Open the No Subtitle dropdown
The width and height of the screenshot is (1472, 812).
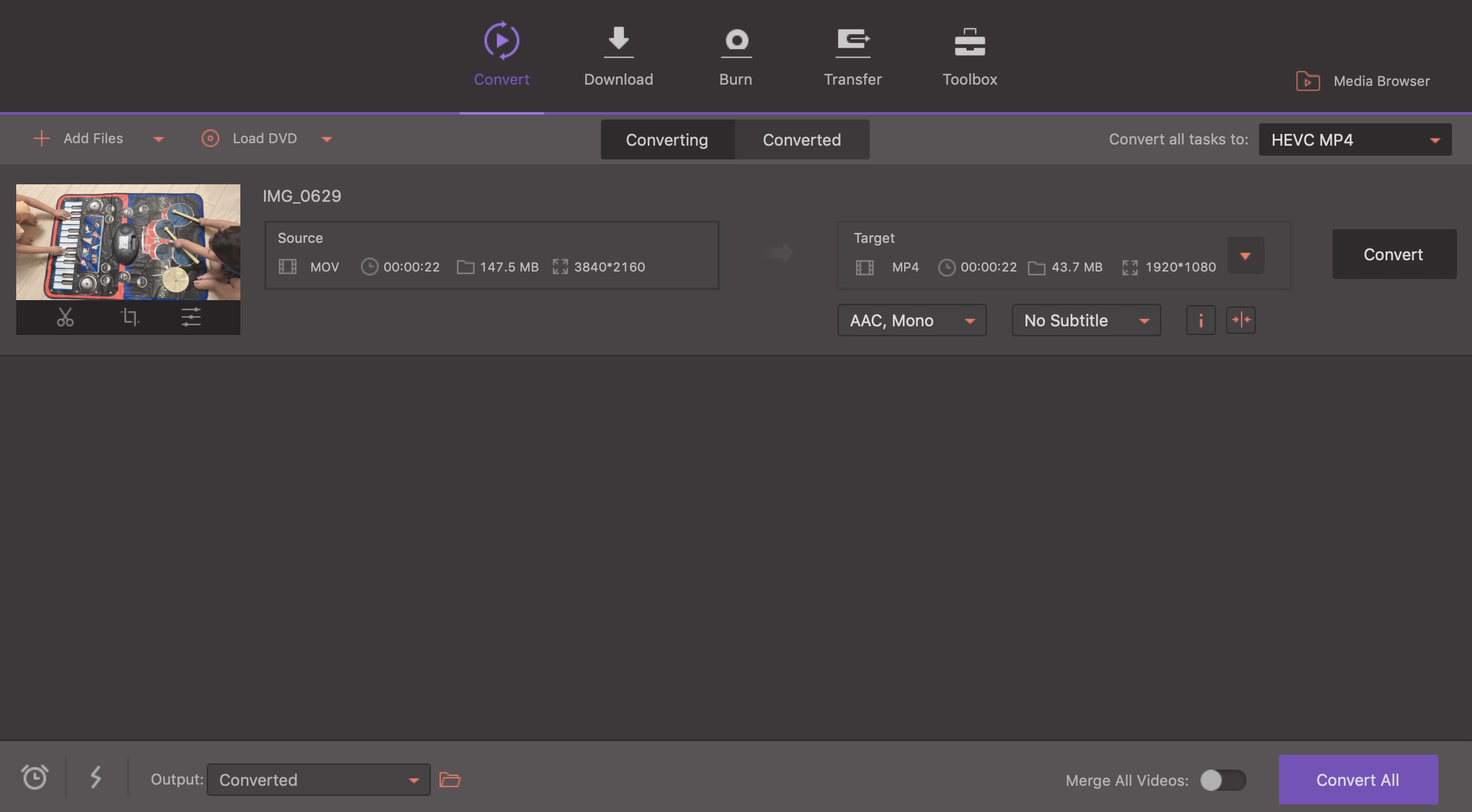(x=1086, y=320)
